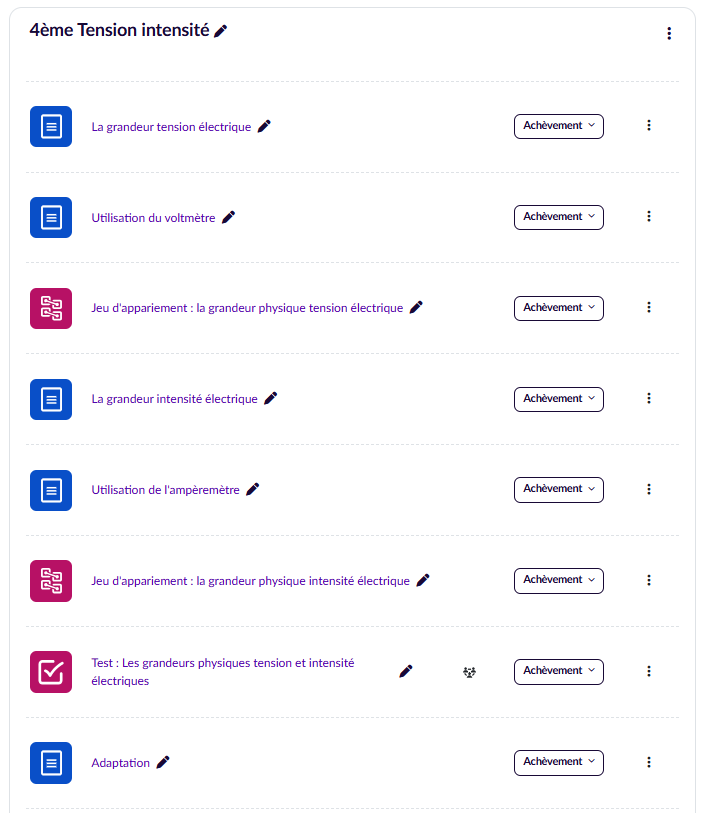Open Achèvement dropdown for 'Utilisation du voltmètre'

558,217
